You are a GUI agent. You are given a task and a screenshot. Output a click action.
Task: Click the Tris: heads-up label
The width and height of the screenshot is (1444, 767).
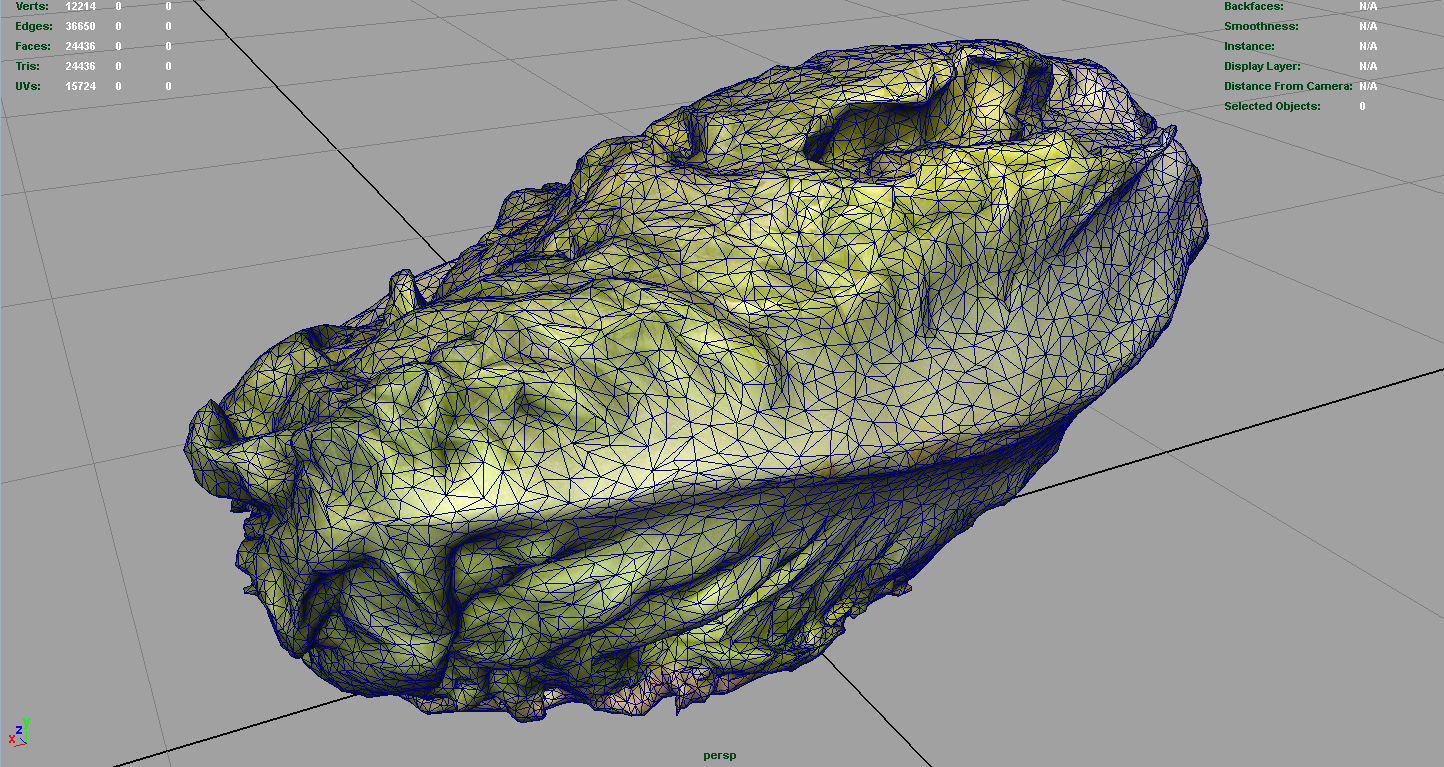(x=27, y=66)
